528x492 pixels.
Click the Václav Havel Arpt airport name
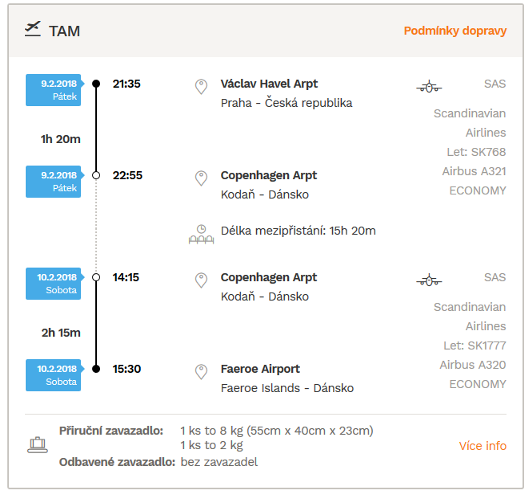tap(269, 84)
